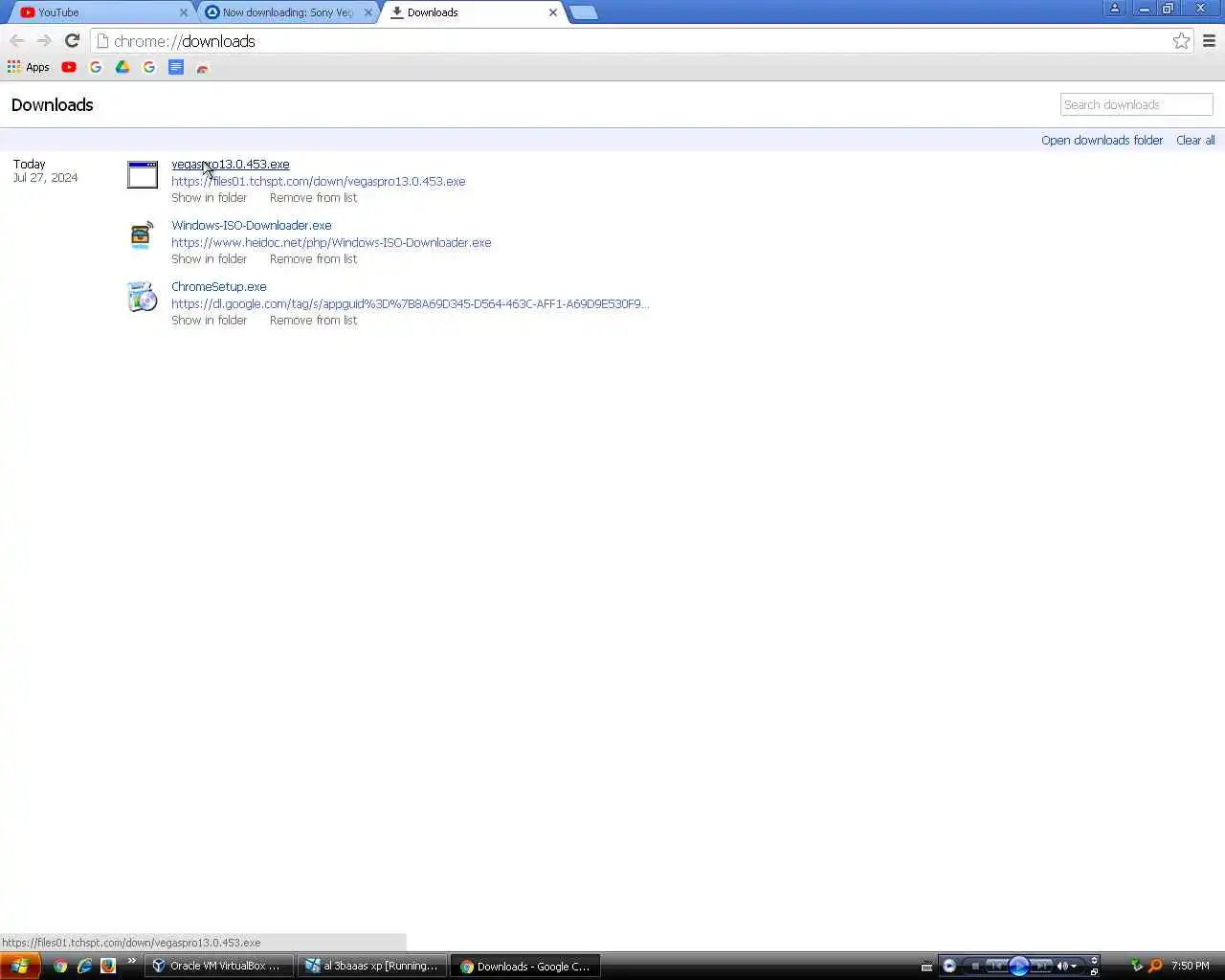Viewport: 1225px width, 980px height.
Task: Click the Search downloads field
Action: [1136, 104]
